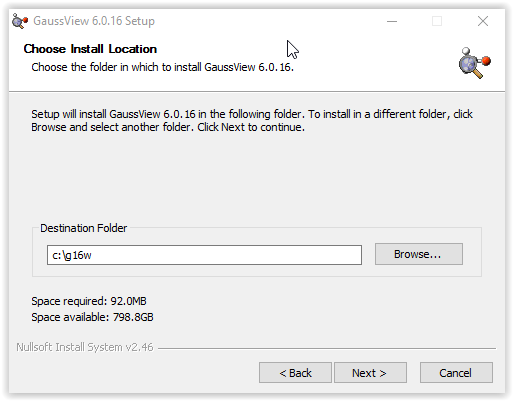Continue installation with Next
The width and height of the screenshot is (513, 401).
[x=370, y=373]
